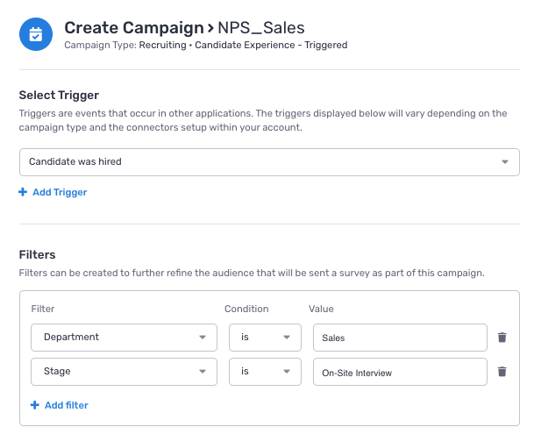Viewport: 534px width, 434px height.
Task: Click the plus icon beside Add filter
Action: (x=35, y=405)
